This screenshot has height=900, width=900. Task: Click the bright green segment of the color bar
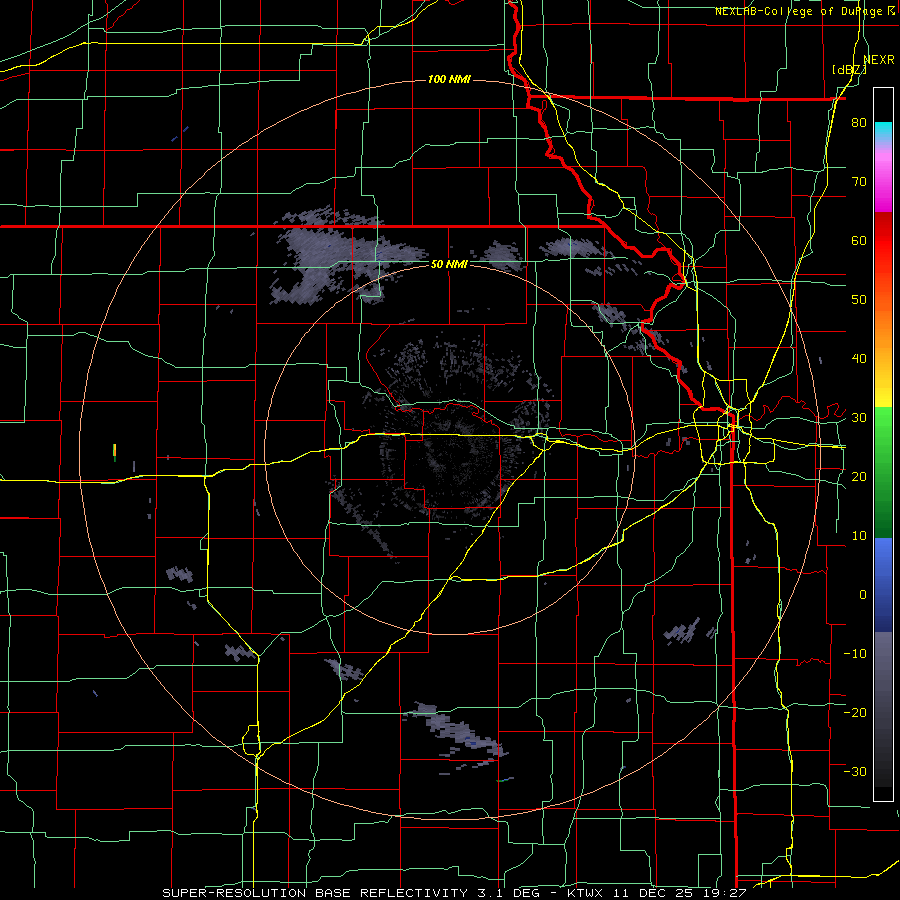[883, 428]
